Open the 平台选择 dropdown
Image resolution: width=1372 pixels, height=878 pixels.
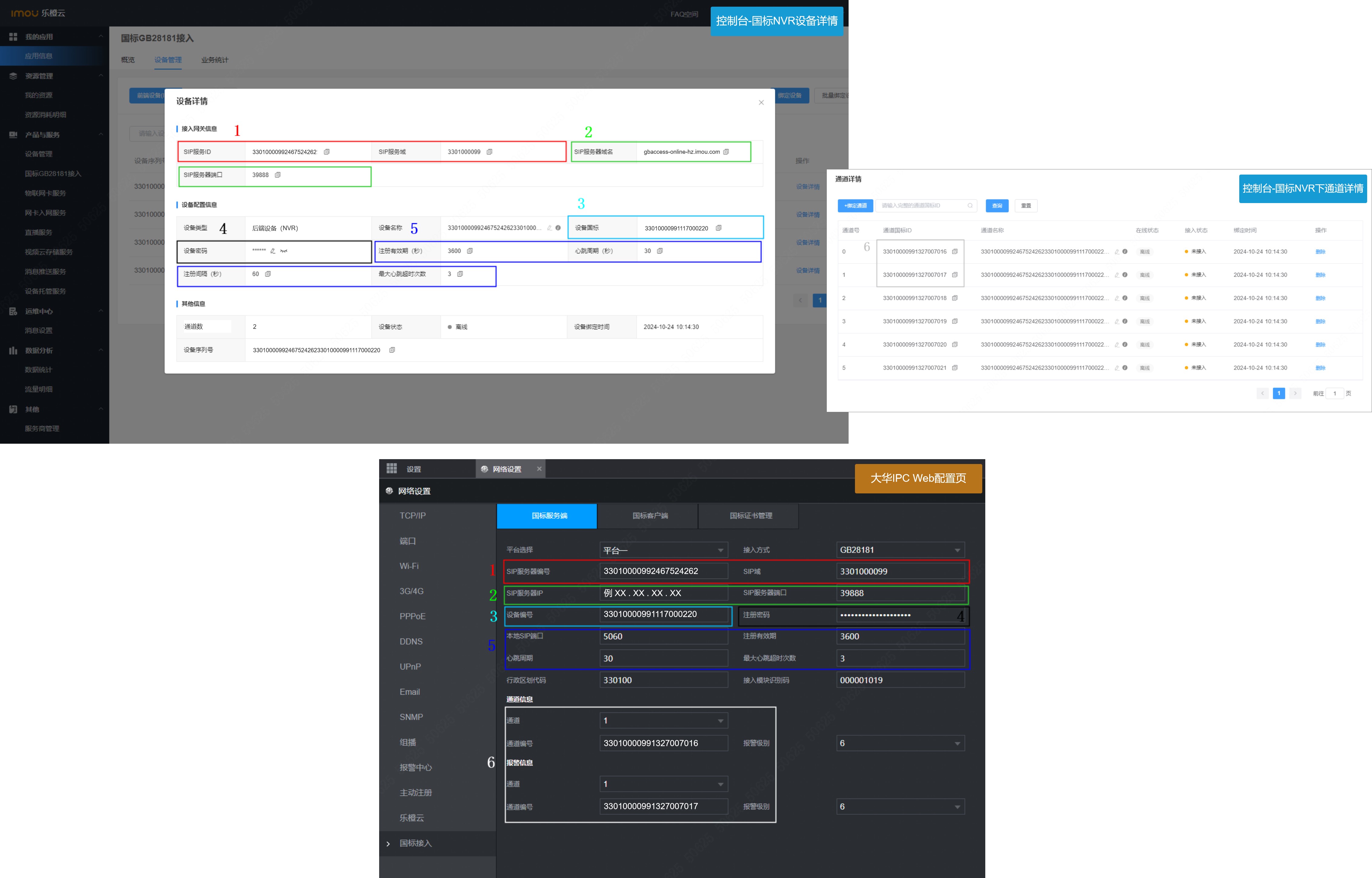coord(663,550)
